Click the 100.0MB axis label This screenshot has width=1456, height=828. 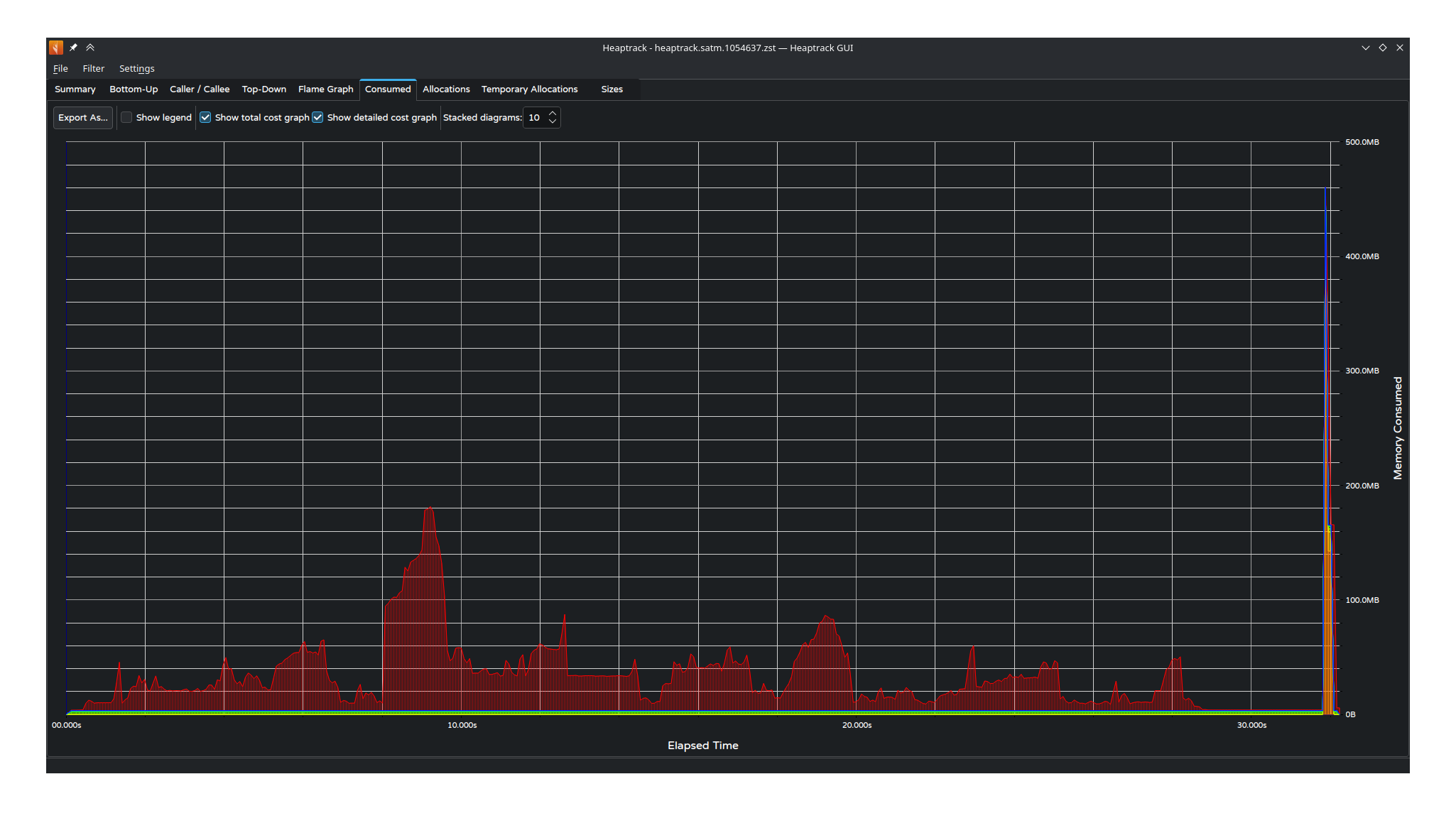(1362, 600)
